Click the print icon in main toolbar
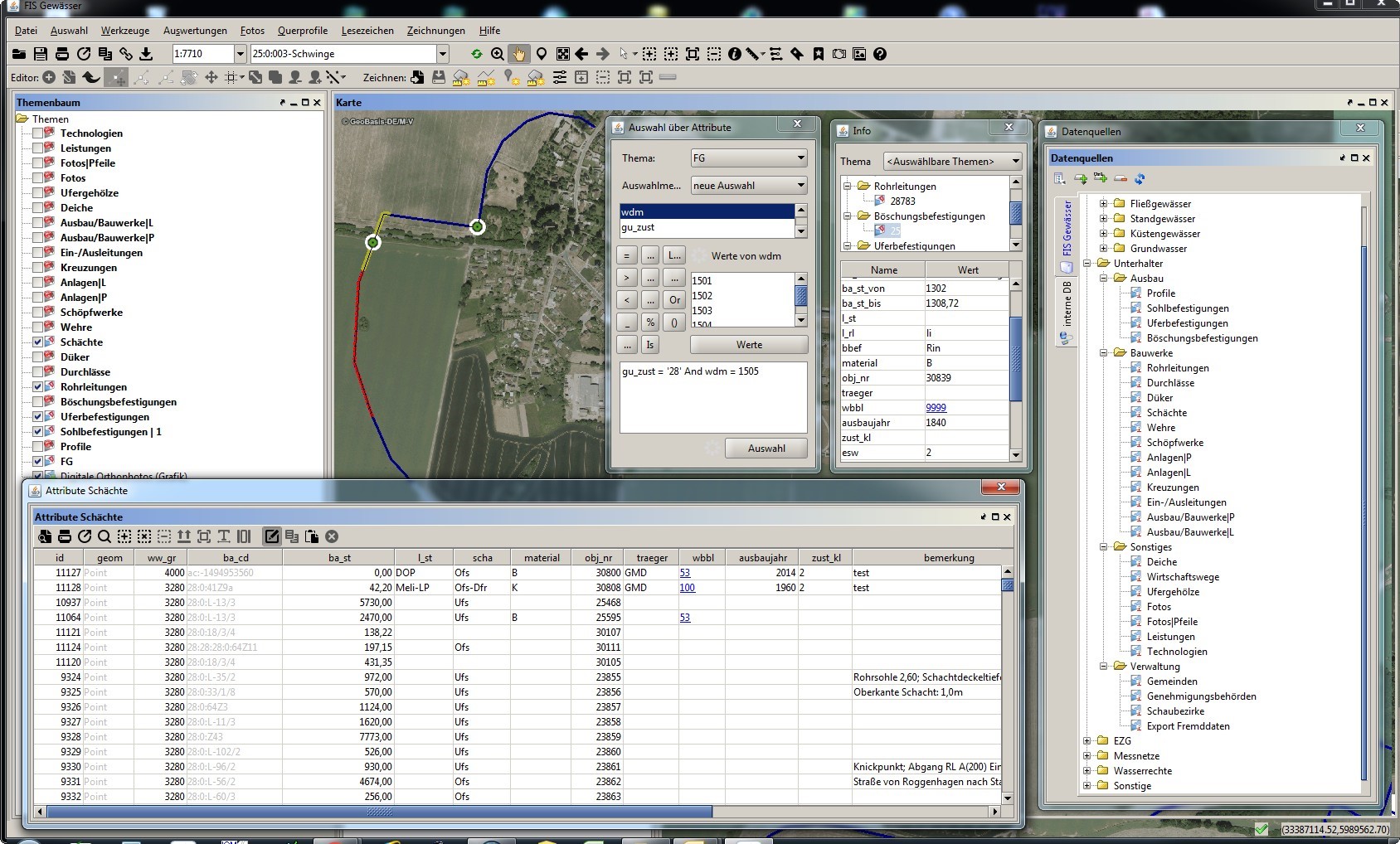The image size is (1400, 844). tap(62, 54)
